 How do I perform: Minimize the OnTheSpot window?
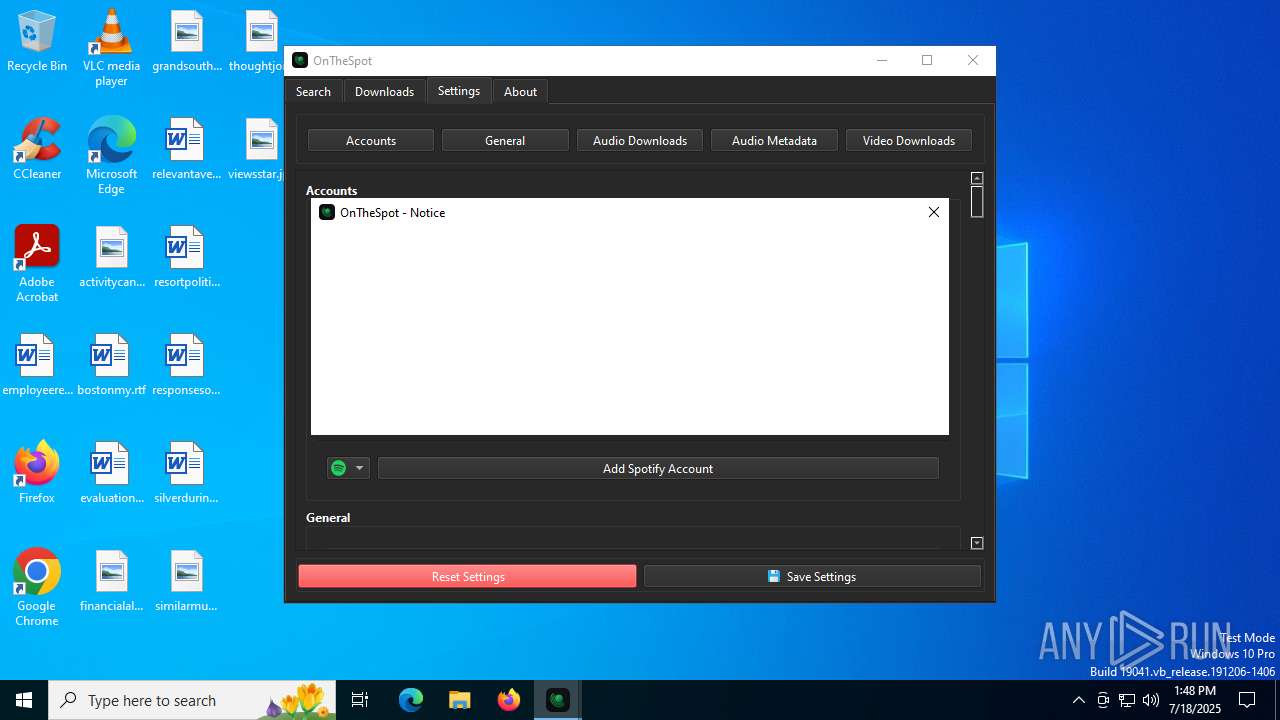[882, 60]
